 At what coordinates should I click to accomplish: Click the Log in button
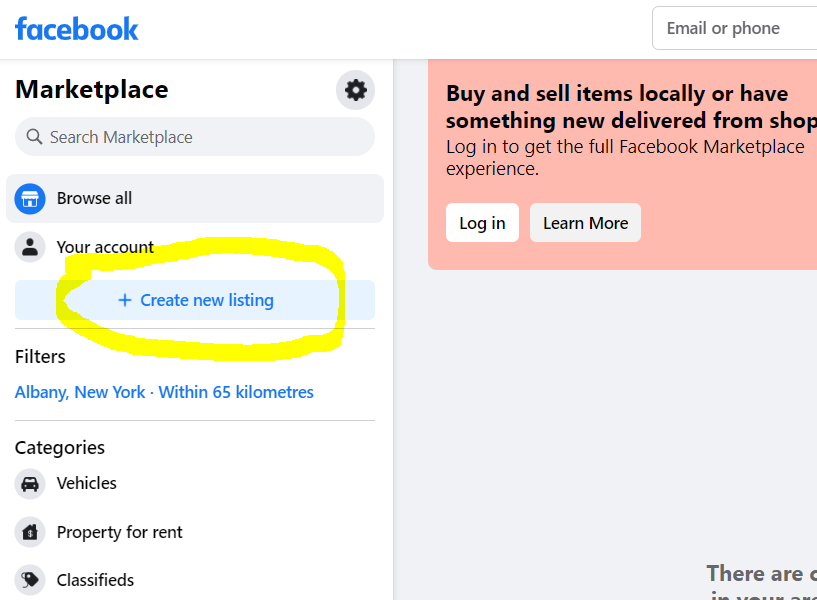pos(482,223)
